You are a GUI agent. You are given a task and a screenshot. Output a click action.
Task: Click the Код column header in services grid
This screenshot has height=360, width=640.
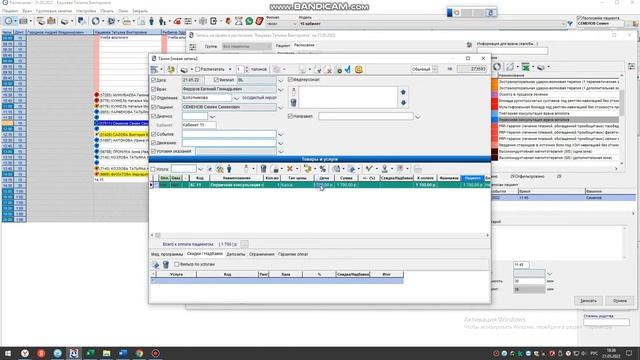point(200,178)
